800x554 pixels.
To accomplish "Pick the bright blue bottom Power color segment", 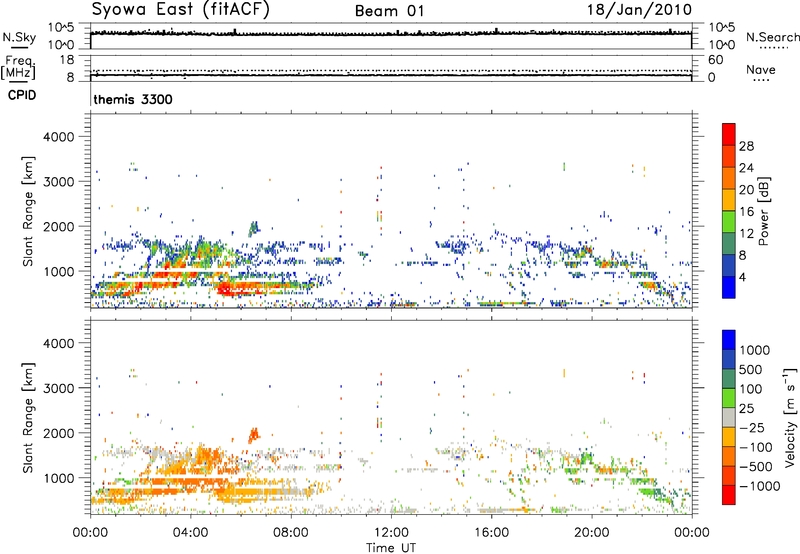I will (729, 287).
